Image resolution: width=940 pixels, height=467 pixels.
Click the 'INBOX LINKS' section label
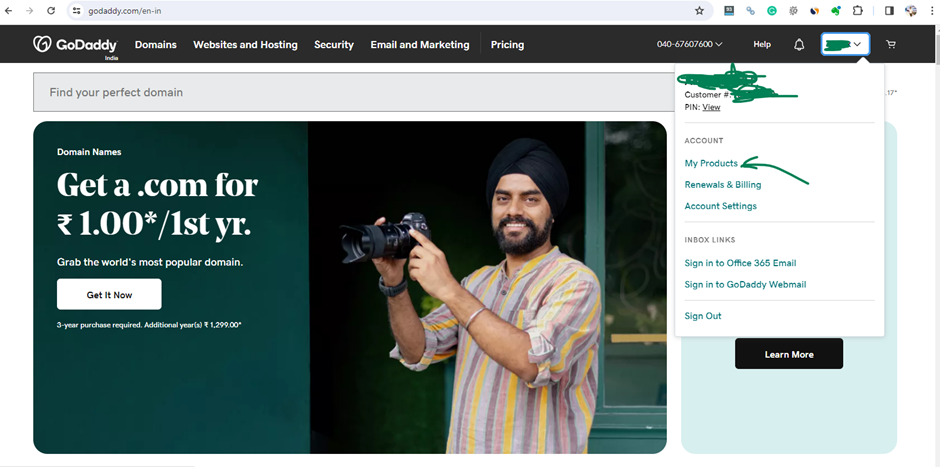tap(710, 240)
